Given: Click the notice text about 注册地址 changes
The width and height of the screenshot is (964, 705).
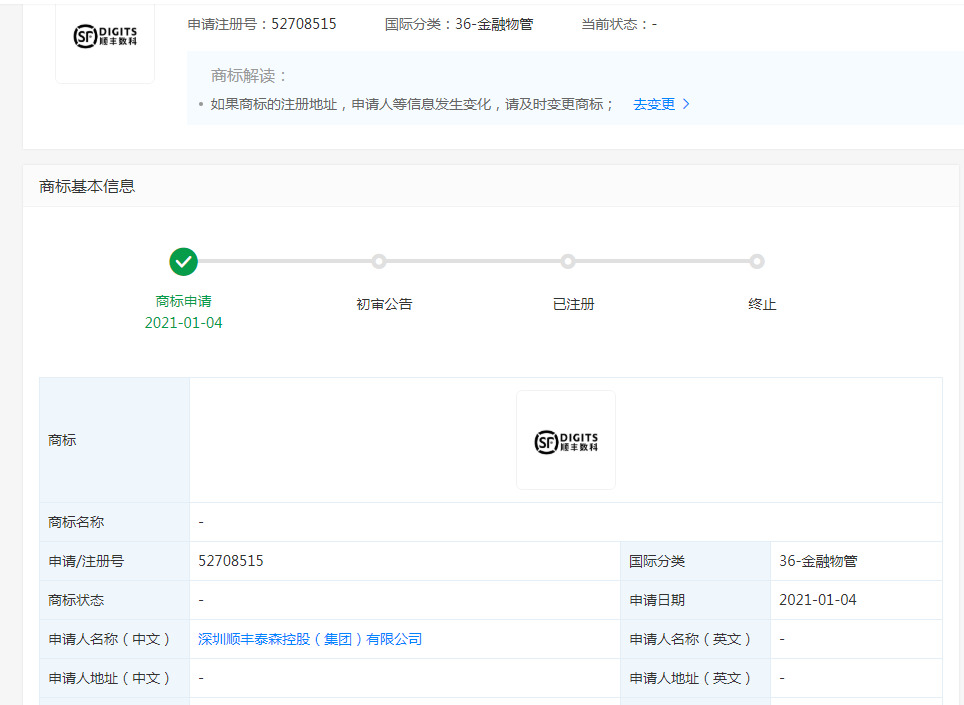Looking at the screenshot, I should click(x=412, y=104).
